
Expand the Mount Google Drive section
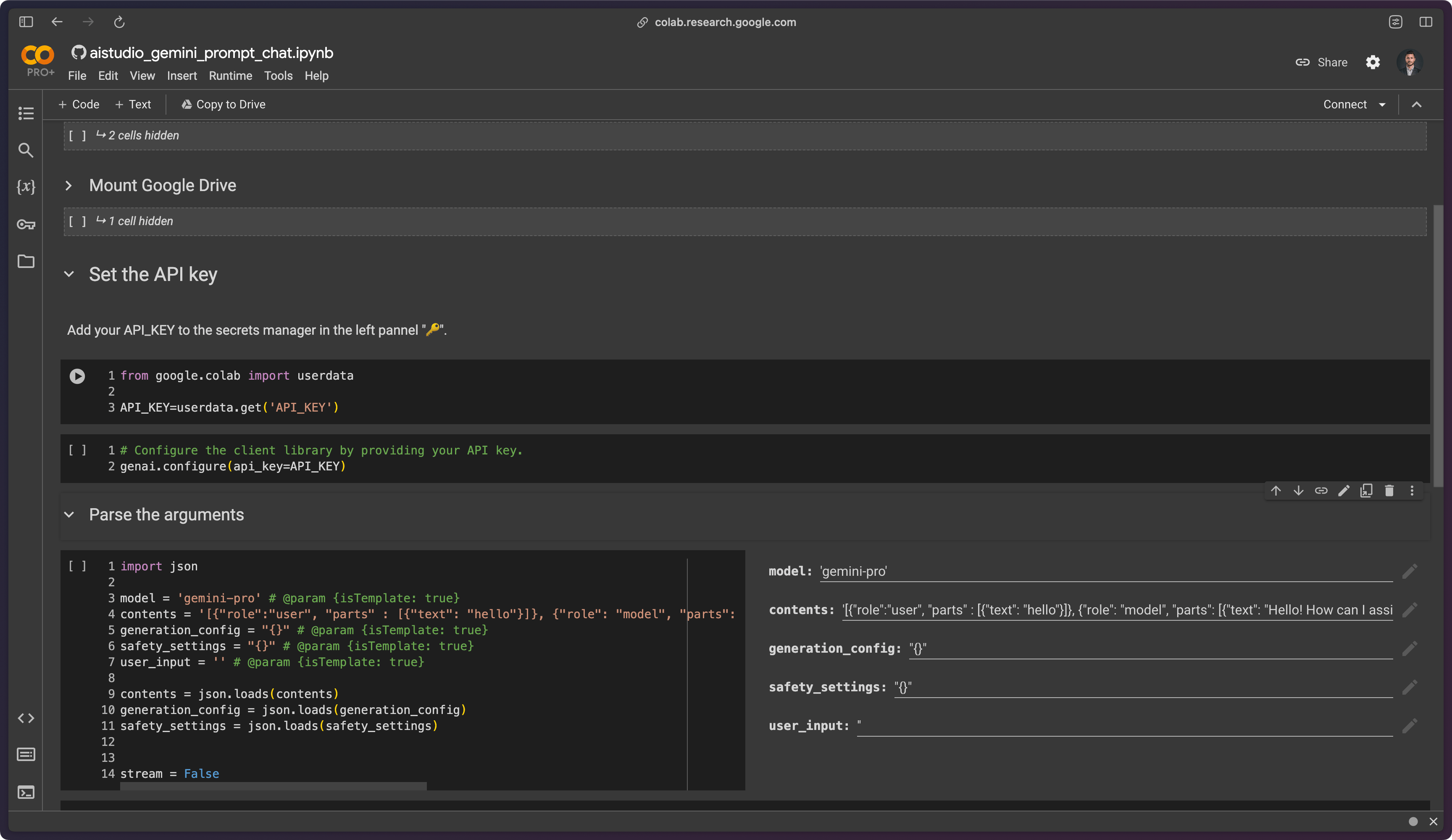68,186
